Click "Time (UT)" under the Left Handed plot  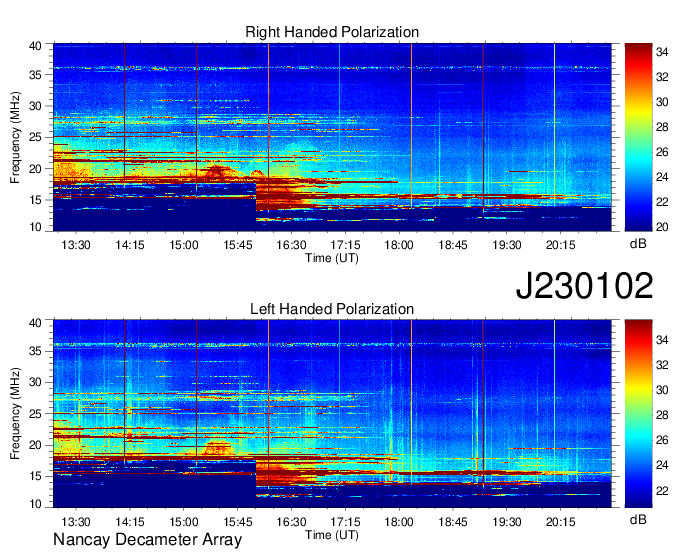pyautogui.click(x=332, y=535)
